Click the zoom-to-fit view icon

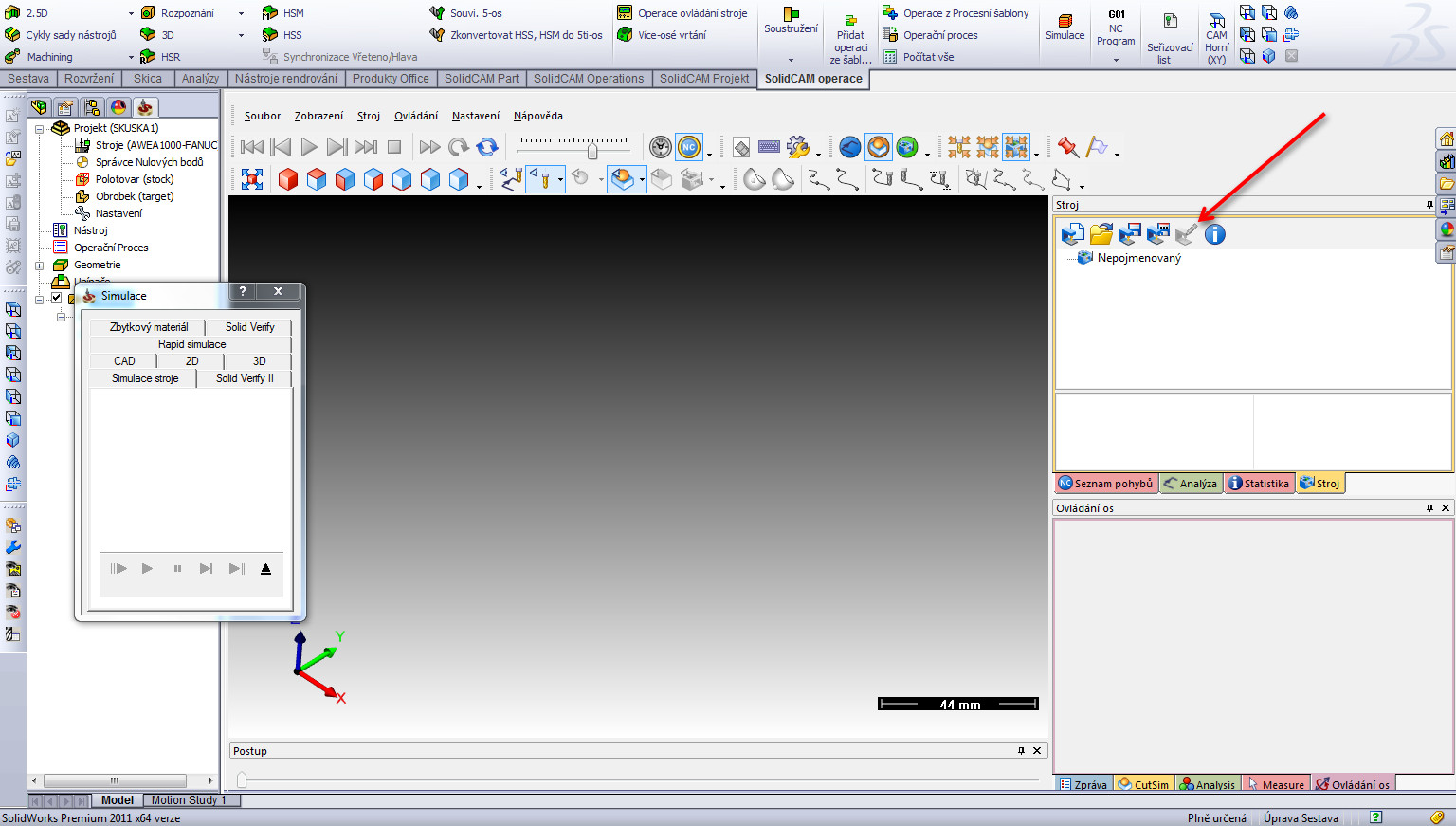coord(252,179)
